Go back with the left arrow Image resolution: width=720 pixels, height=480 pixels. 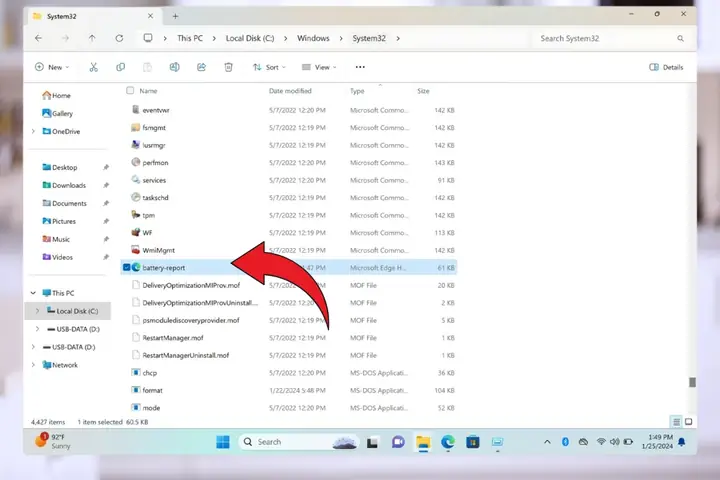point(39,38)
